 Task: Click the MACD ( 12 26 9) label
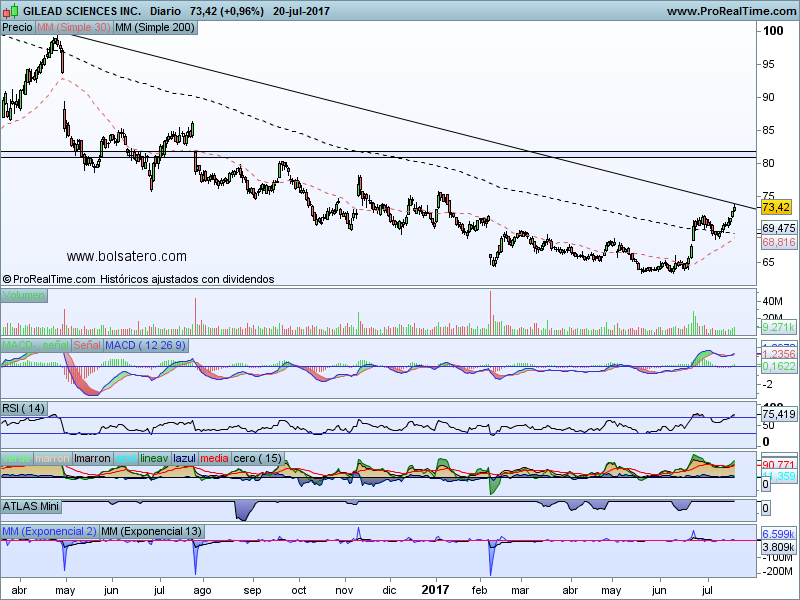(x=145, y=345)
